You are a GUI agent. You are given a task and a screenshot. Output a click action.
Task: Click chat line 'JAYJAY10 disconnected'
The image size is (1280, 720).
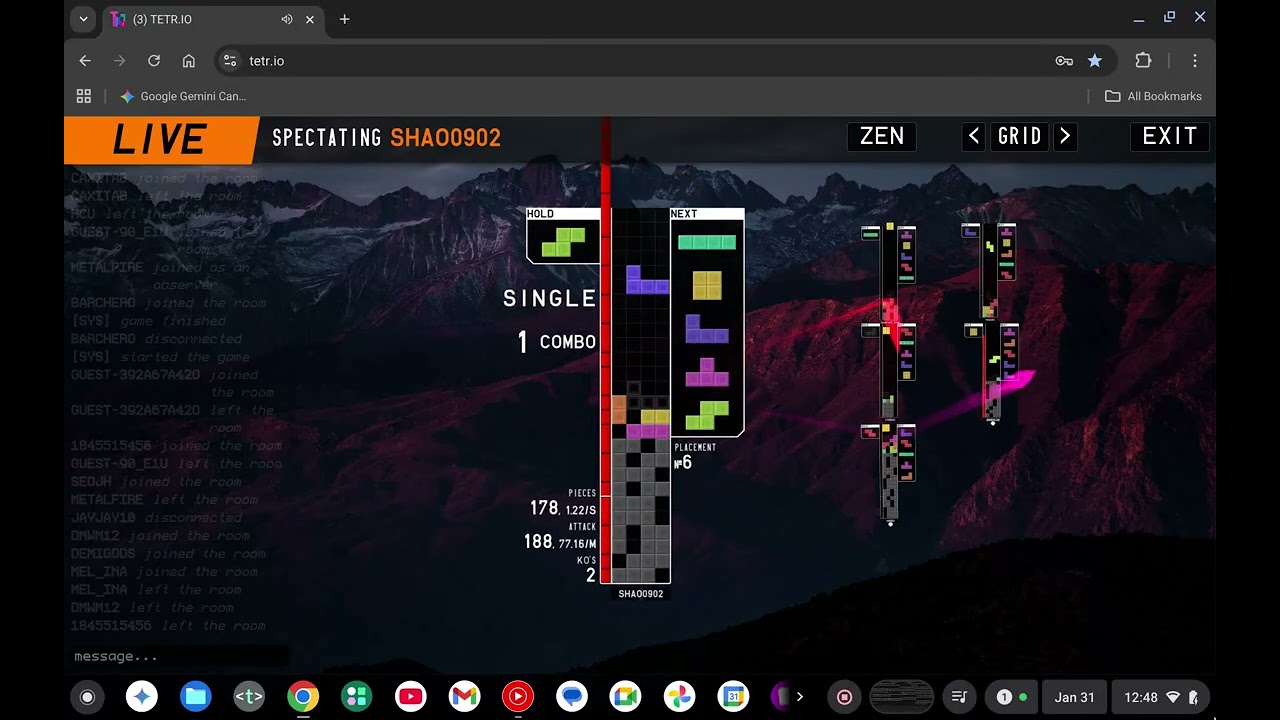[156, 518]
